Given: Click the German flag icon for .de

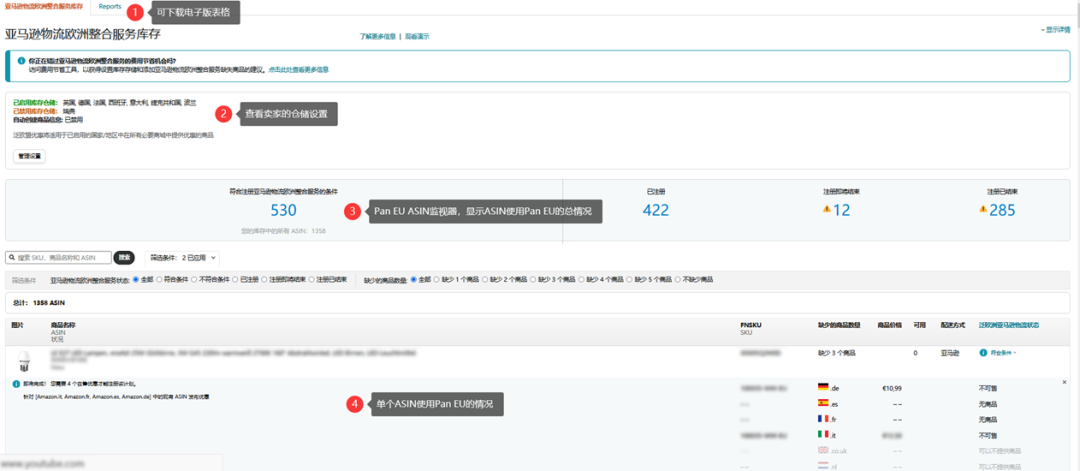Looking at the screenshot, I should [822, 388].
